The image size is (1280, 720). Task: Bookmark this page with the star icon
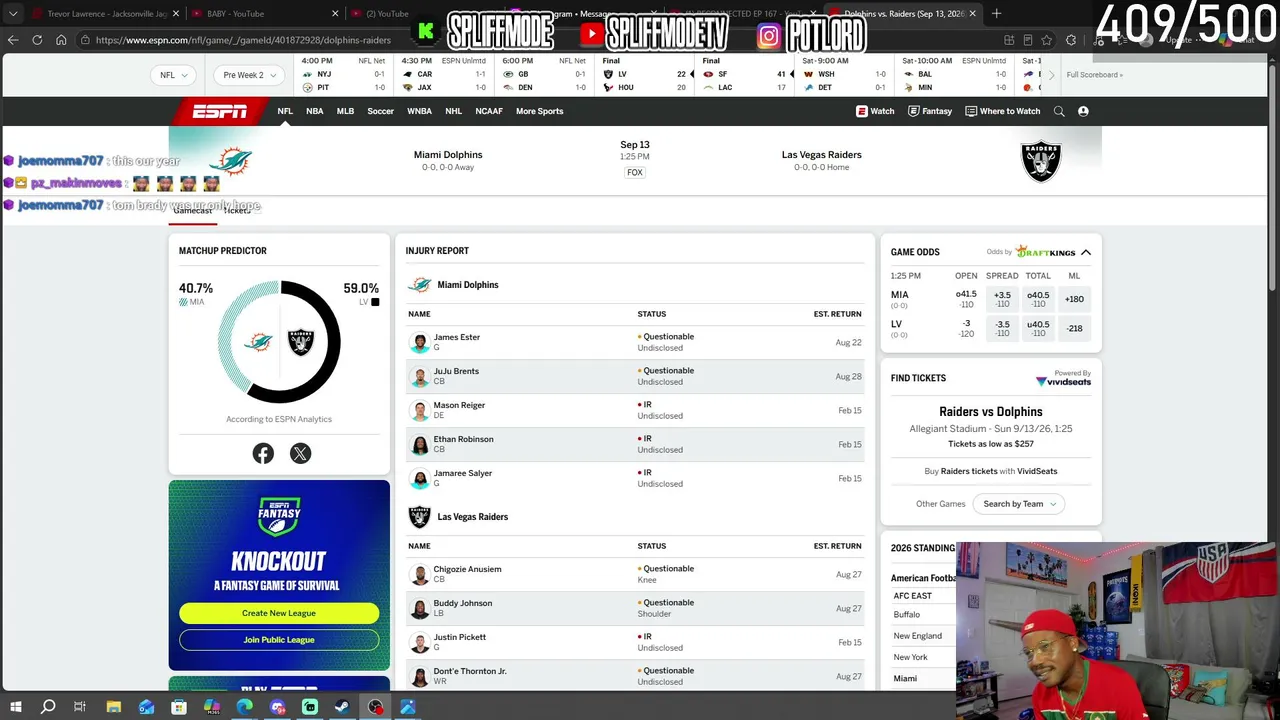click(1047, 40)
